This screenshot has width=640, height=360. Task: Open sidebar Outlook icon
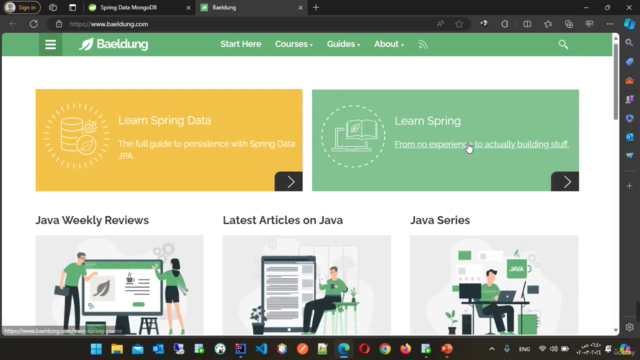629,137
